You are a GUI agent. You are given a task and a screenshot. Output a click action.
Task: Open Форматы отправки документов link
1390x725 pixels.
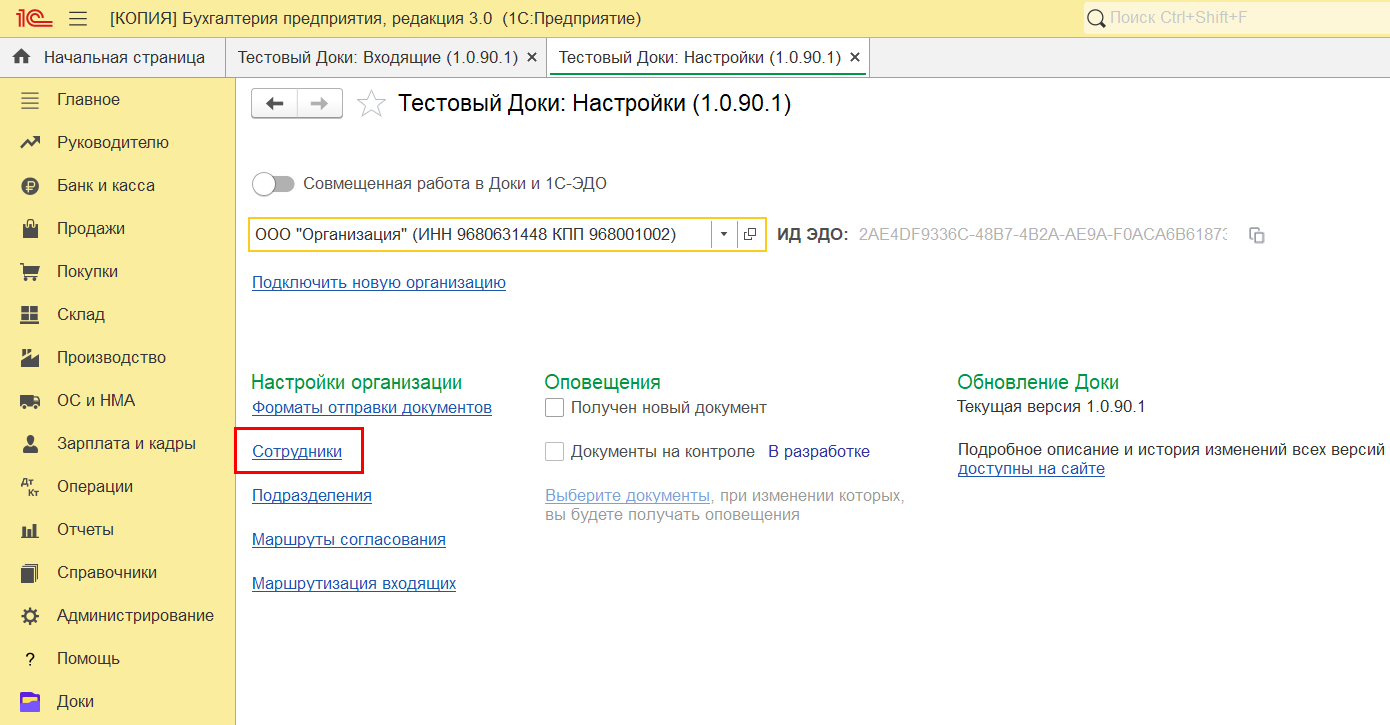tap(372, 408)
